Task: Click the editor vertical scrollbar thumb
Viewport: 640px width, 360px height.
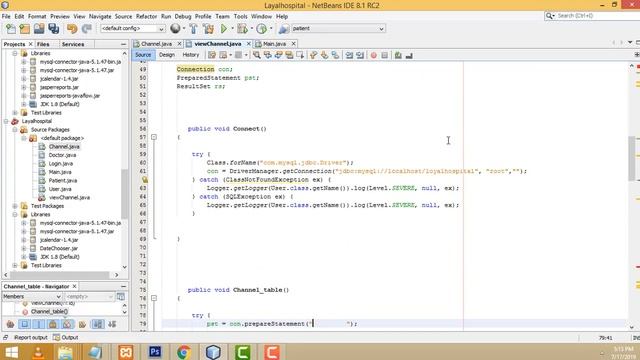Action: pyautogui.click(x=632, y=158)
